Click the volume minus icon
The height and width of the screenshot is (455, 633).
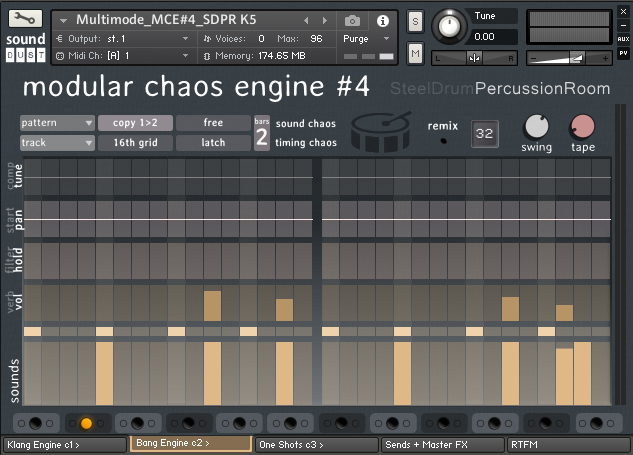pyautogui.click(x=533, y=59)
